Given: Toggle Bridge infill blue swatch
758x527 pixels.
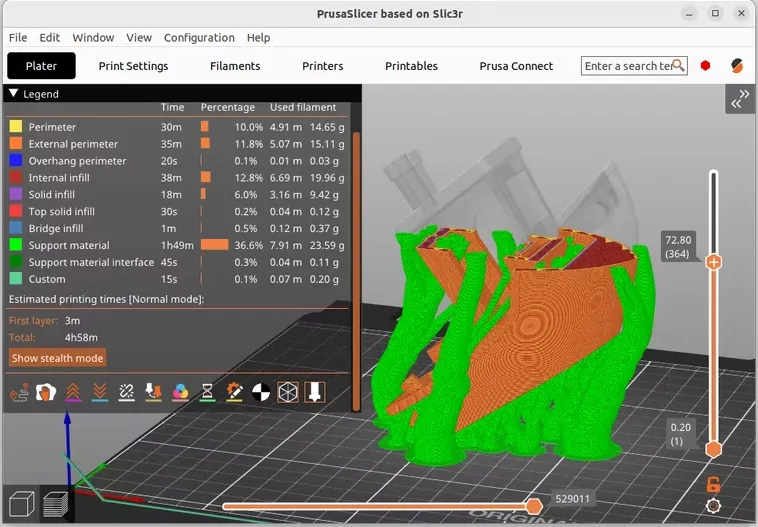Looking at the screenshot, I should (16, 228).
